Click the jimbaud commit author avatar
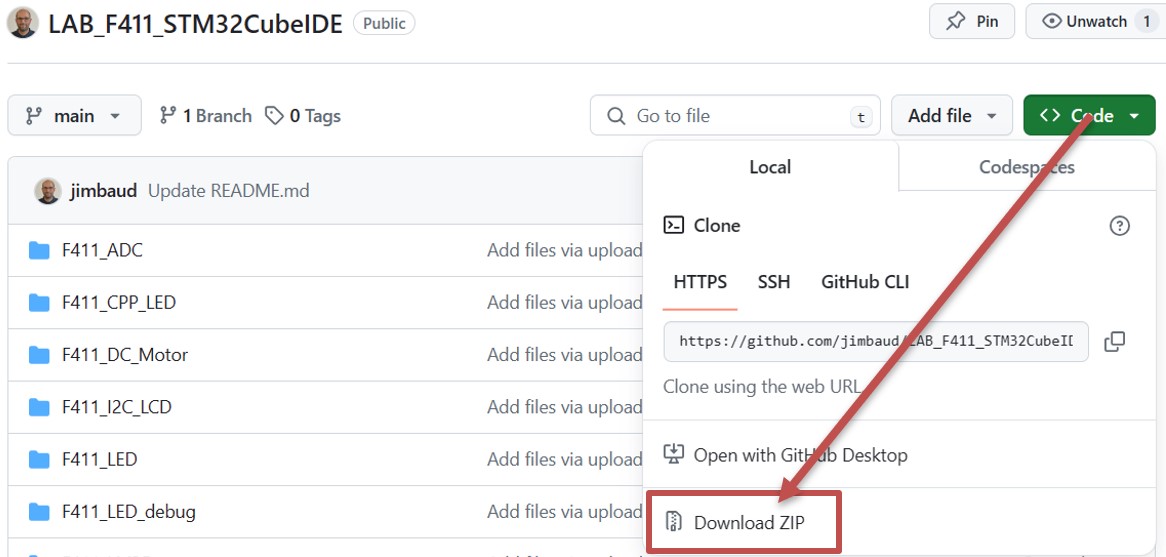The height and width of the screenshot is (557, 1166). (48, 191)
